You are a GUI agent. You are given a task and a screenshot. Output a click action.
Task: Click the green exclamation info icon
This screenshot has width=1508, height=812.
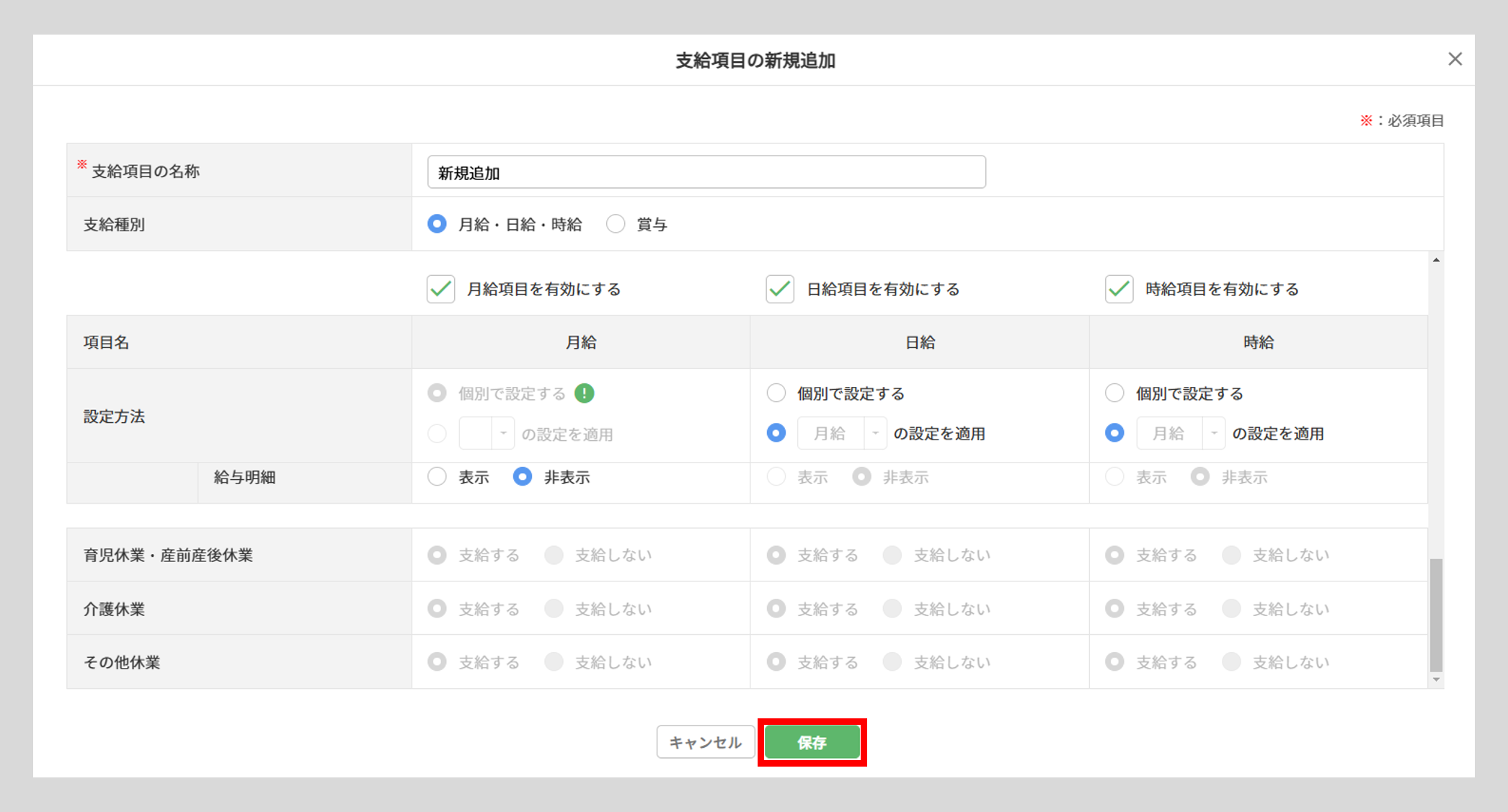coord(584,393)
